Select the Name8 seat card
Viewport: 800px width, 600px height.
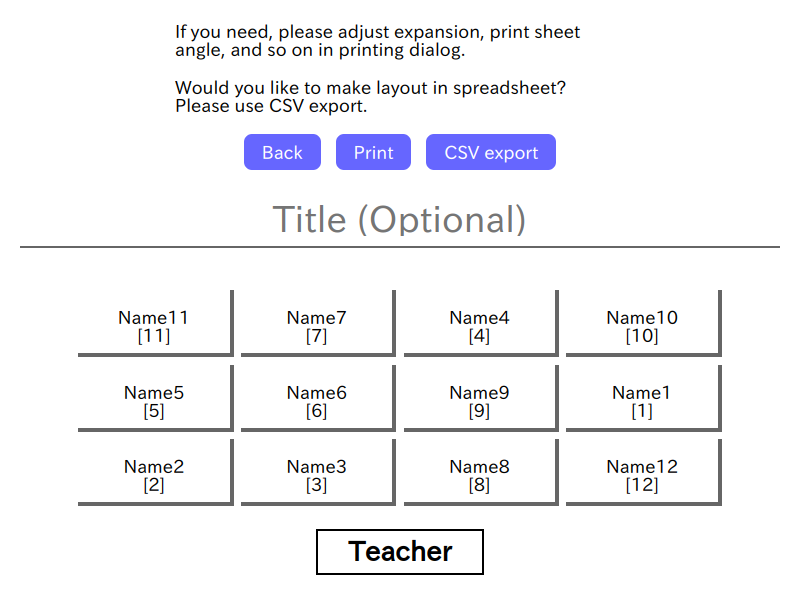[x=481, y=472]
